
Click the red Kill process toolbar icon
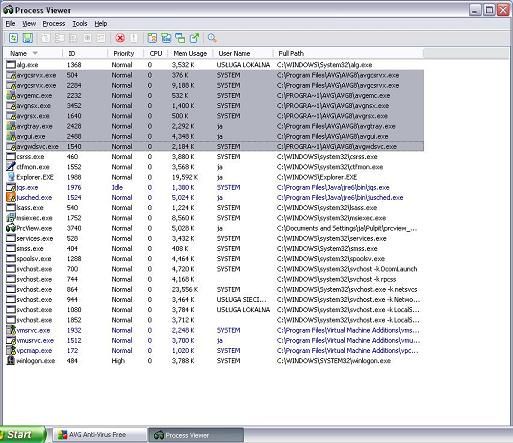120,38
